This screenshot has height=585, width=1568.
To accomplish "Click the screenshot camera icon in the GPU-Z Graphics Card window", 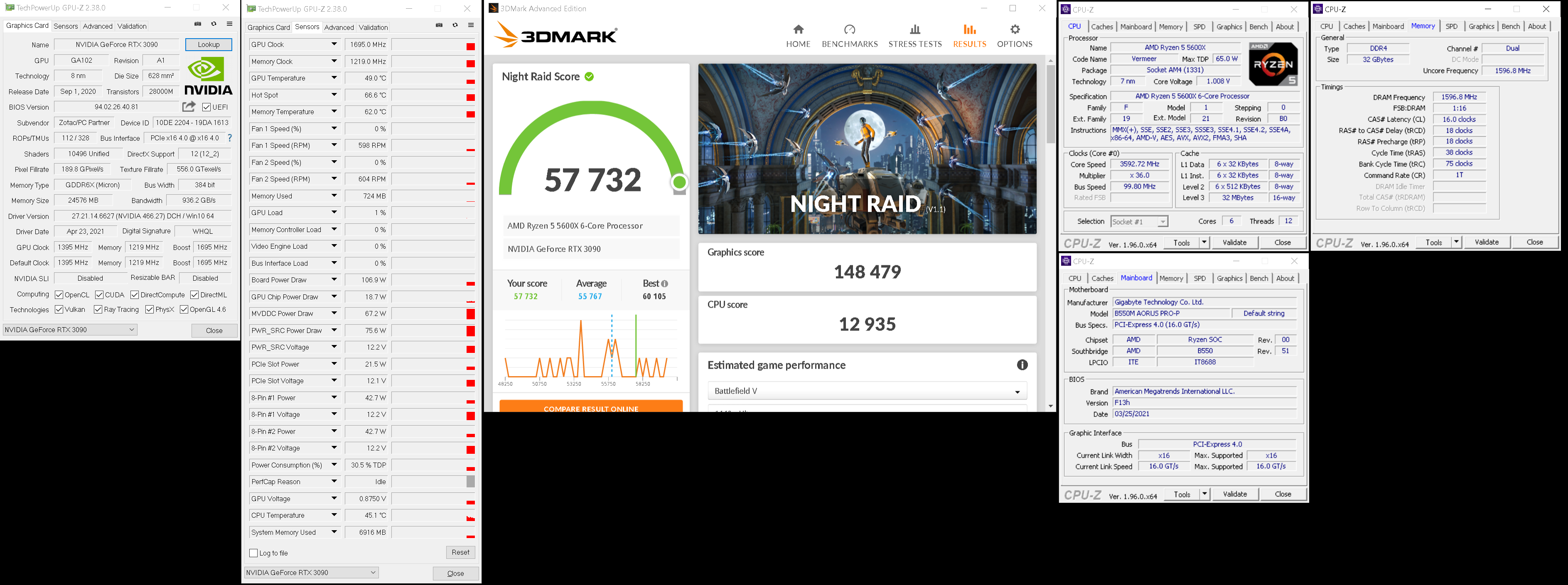I will point(198,24).
